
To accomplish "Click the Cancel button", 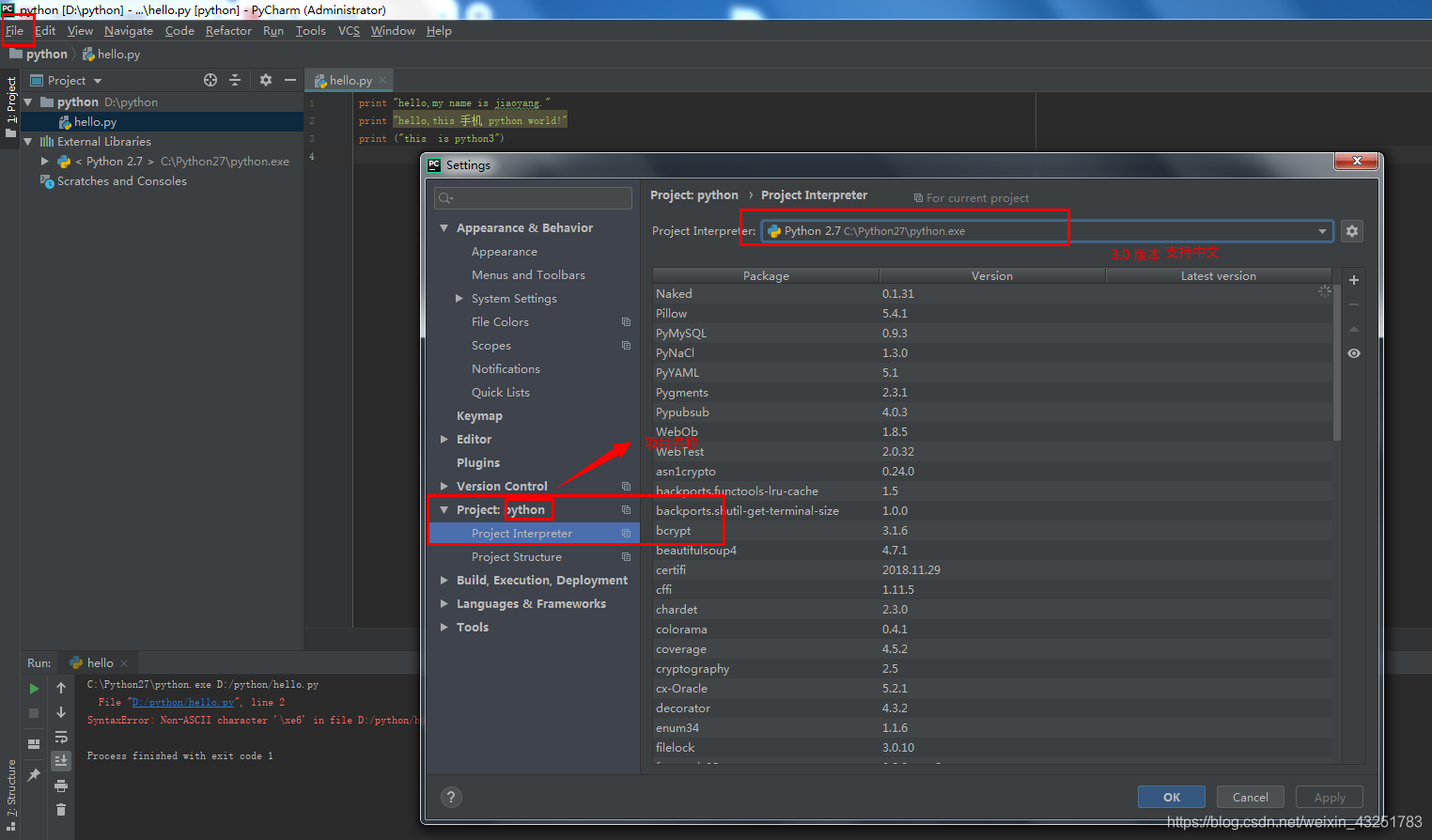I will [1251, 797].
